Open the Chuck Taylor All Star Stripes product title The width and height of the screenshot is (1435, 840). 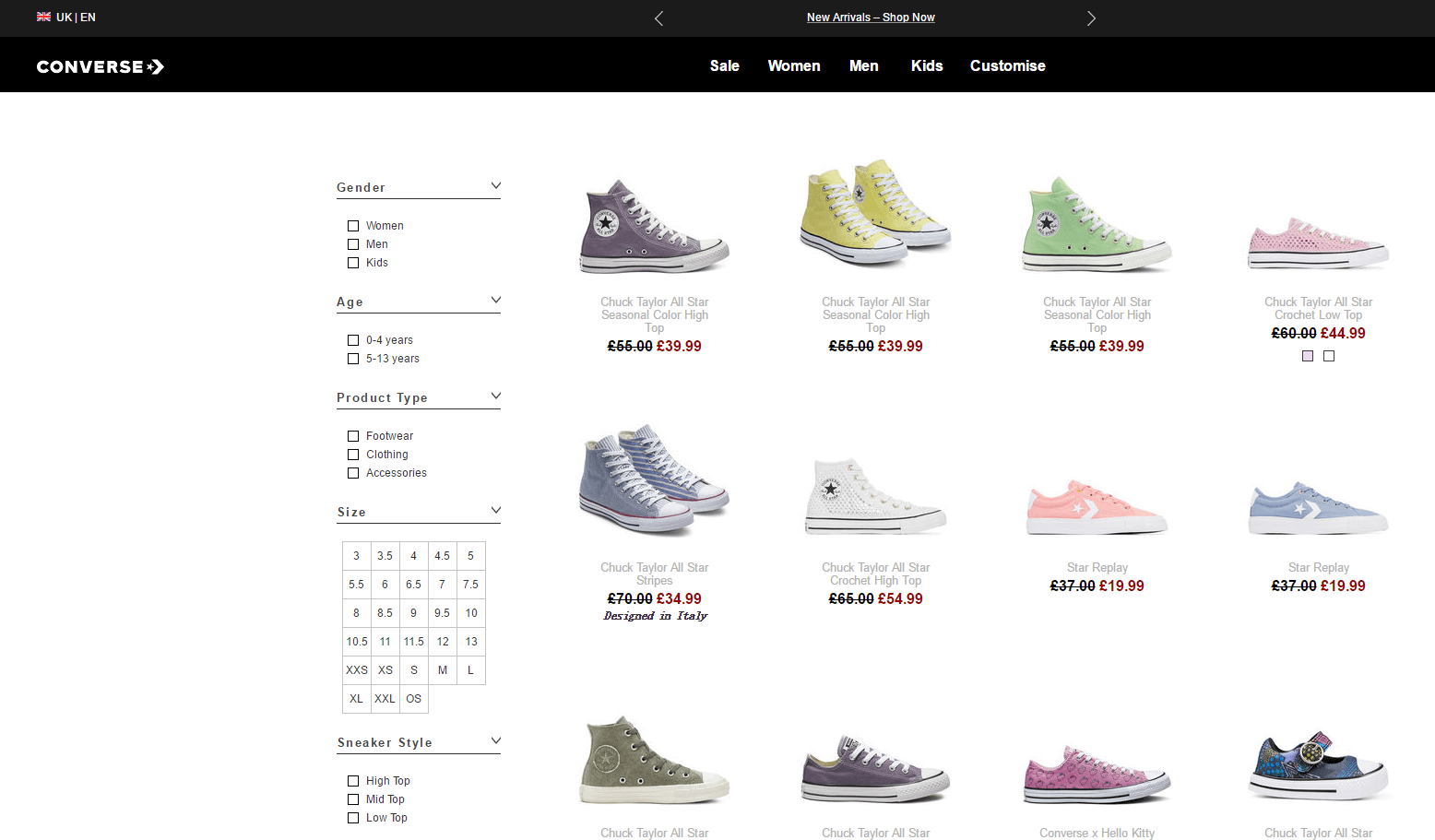click(655, 574)
